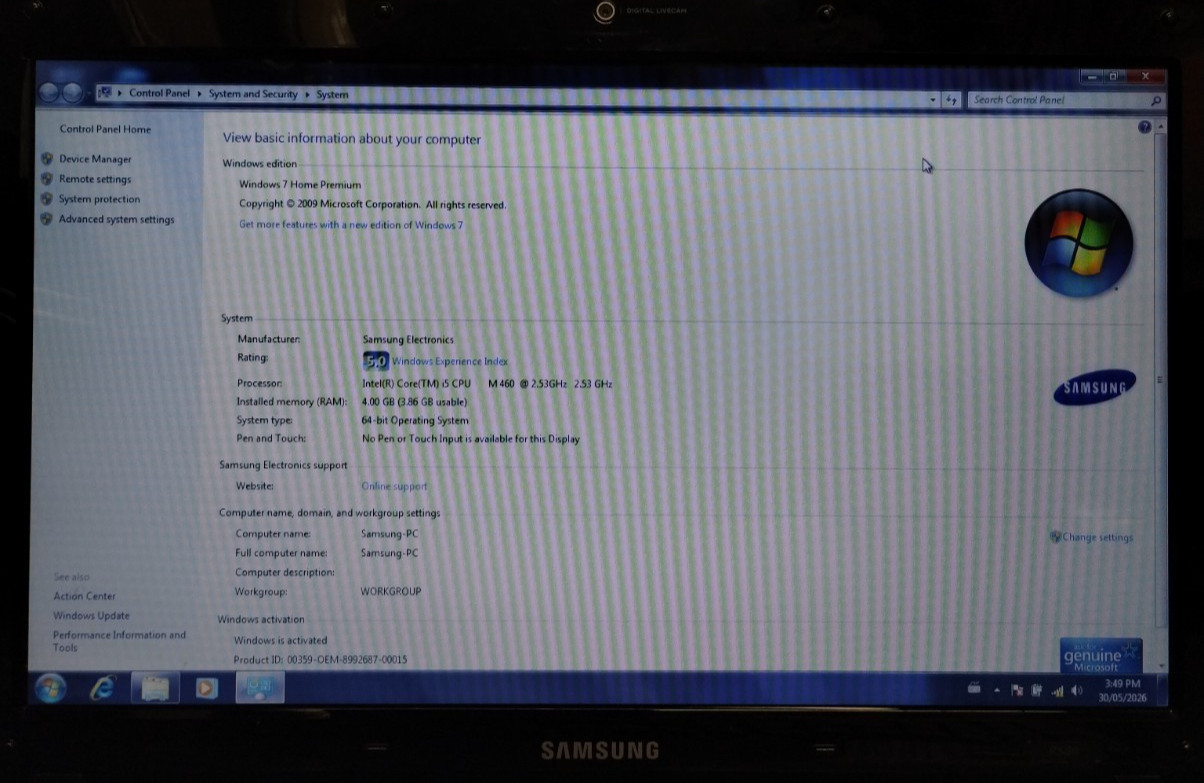The width and height of the screenshot is (1204, 783).
Task: Select the System and Security breadcrumb
Action: tap(253, 94)
